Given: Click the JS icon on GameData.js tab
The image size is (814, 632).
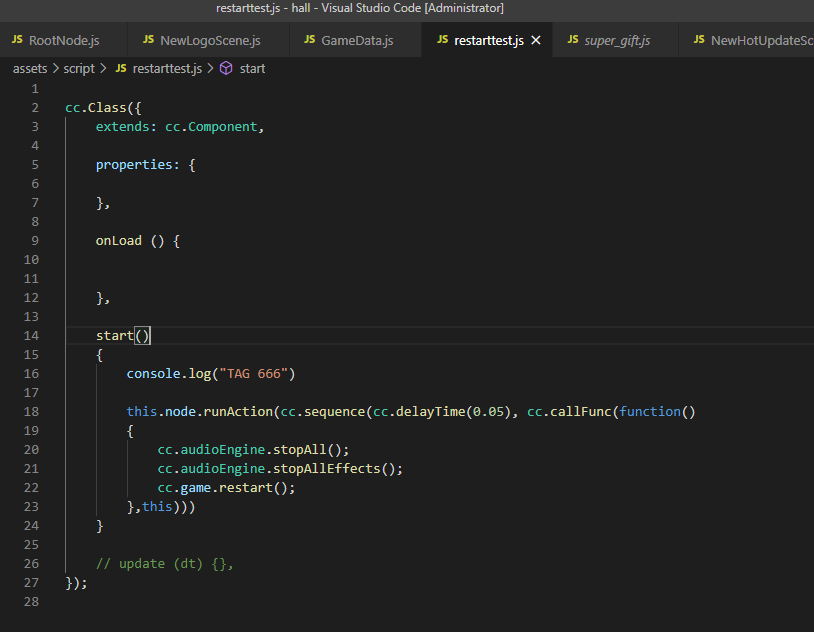Looking at the screenshot, I should click(309, 39).
